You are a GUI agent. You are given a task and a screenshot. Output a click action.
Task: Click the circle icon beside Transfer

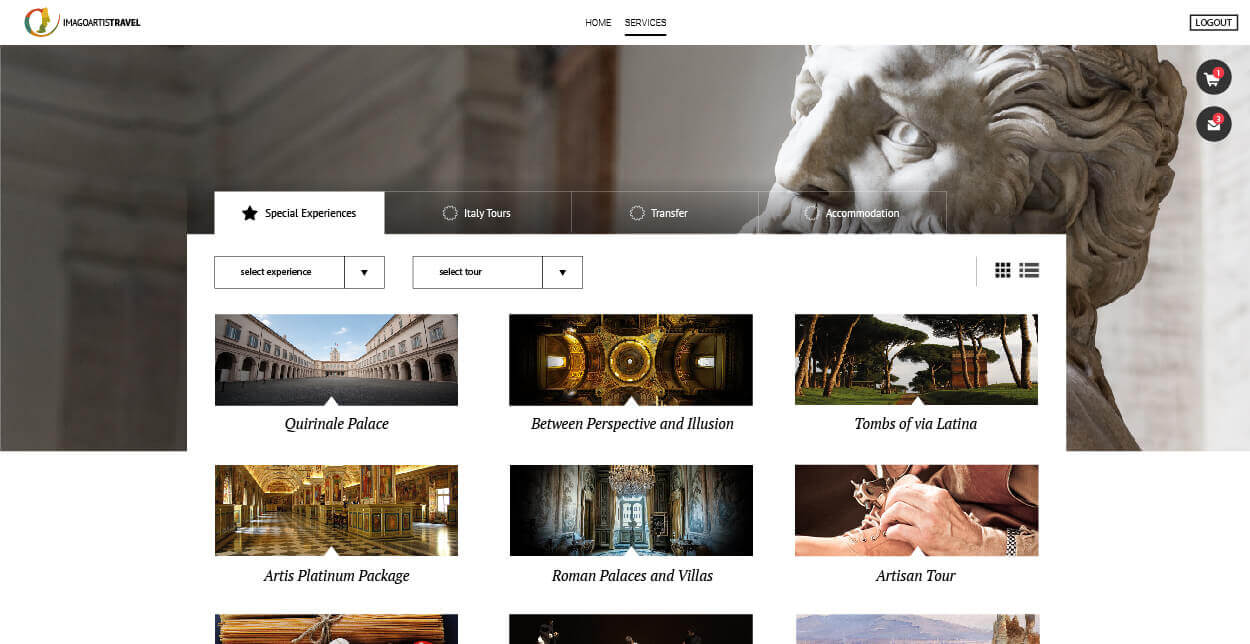(x=637, y=213)
